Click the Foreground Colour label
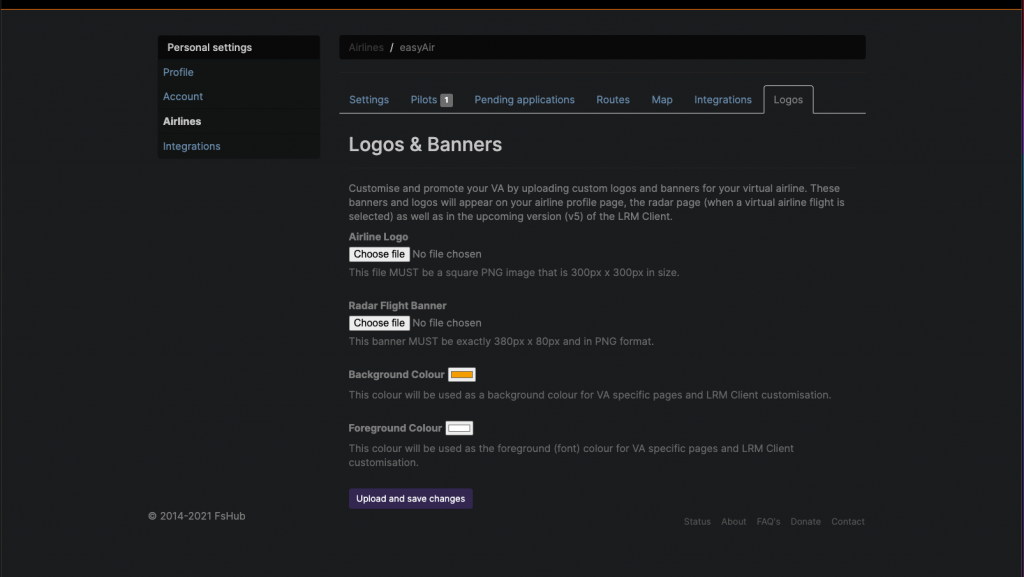The width and height of the screenshot is (1024, 577). (x=394, y=428)
